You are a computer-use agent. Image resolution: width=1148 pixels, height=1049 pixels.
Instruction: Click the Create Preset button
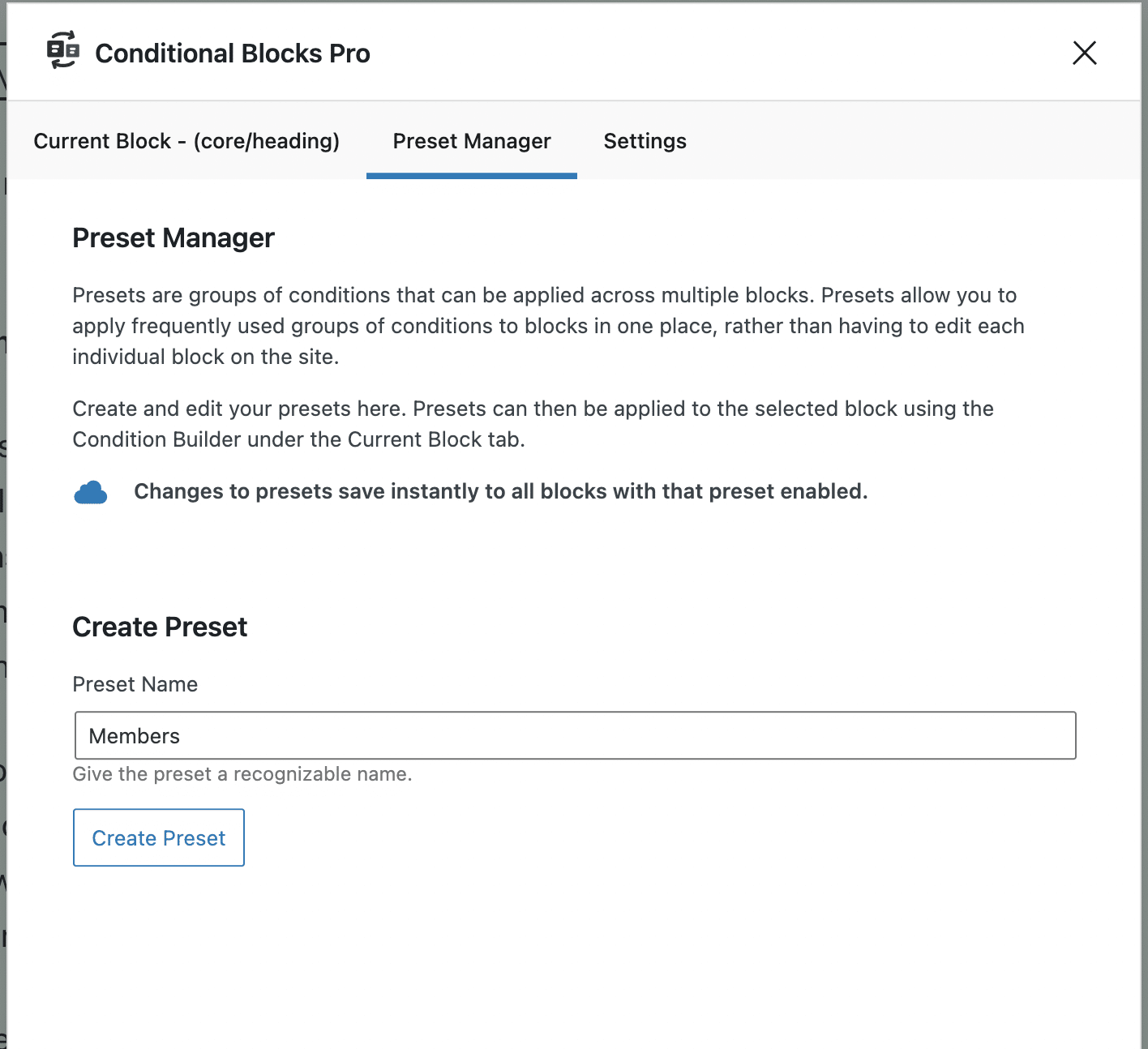(158, 837)
